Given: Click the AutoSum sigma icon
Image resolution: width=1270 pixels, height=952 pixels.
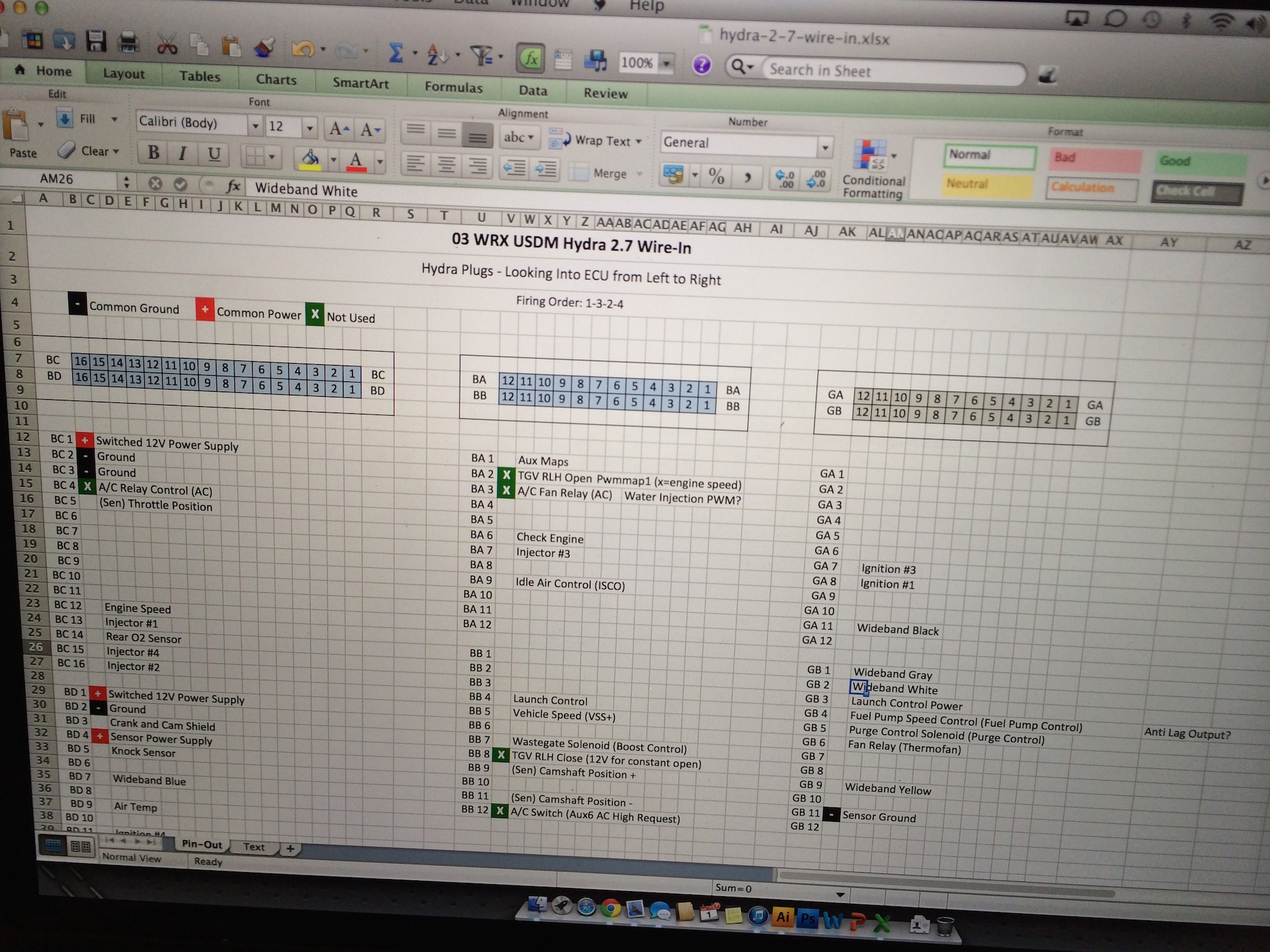Looking at the screenshot, I should coord(396,53).
